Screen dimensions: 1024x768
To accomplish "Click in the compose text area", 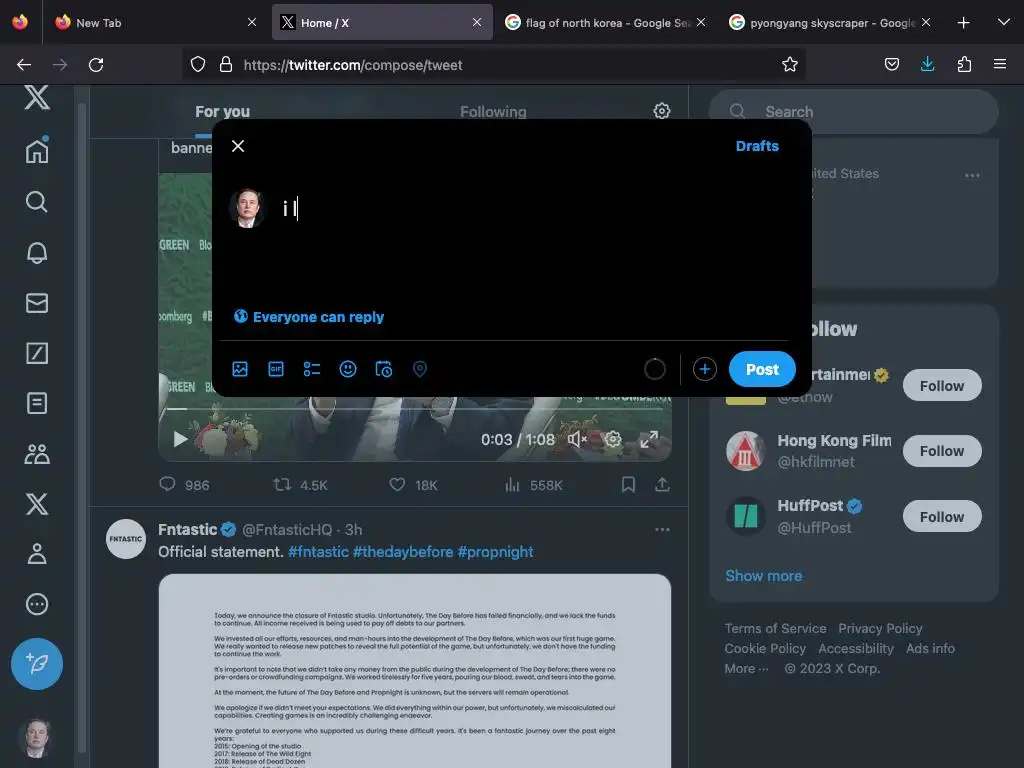I will point(532,209).
